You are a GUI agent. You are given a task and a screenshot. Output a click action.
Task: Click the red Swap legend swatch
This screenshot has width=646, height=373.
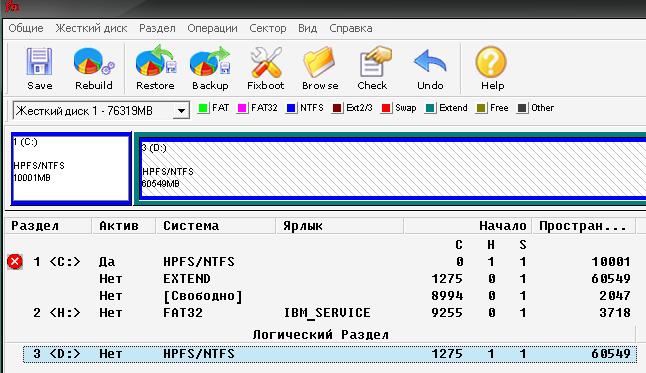click(x=386, y=108)
